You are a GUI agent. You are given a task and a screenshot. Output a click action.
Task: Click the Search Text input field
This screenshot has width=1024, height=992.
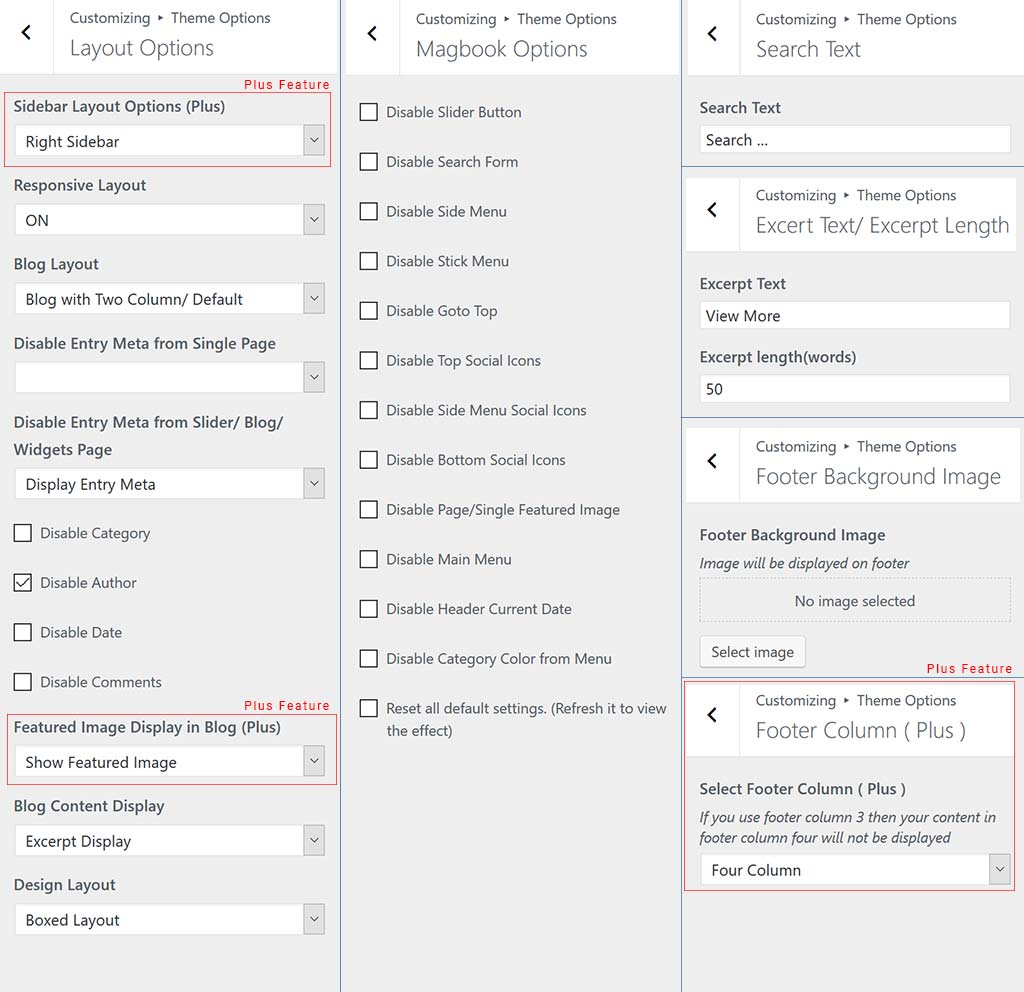pos(855,140)
